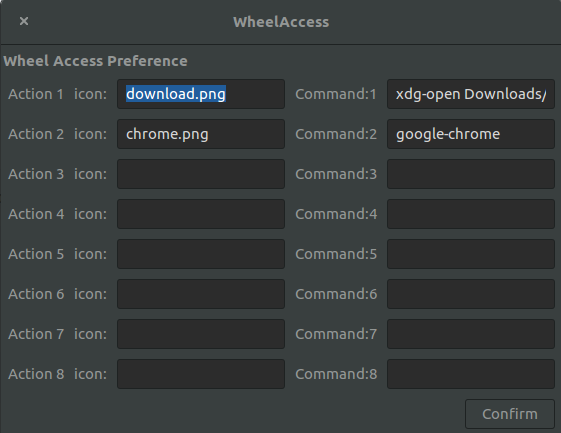Click the Wheel Access Preference heading
The height and width of the screenshot is (433, 561).
pos(95,61)
